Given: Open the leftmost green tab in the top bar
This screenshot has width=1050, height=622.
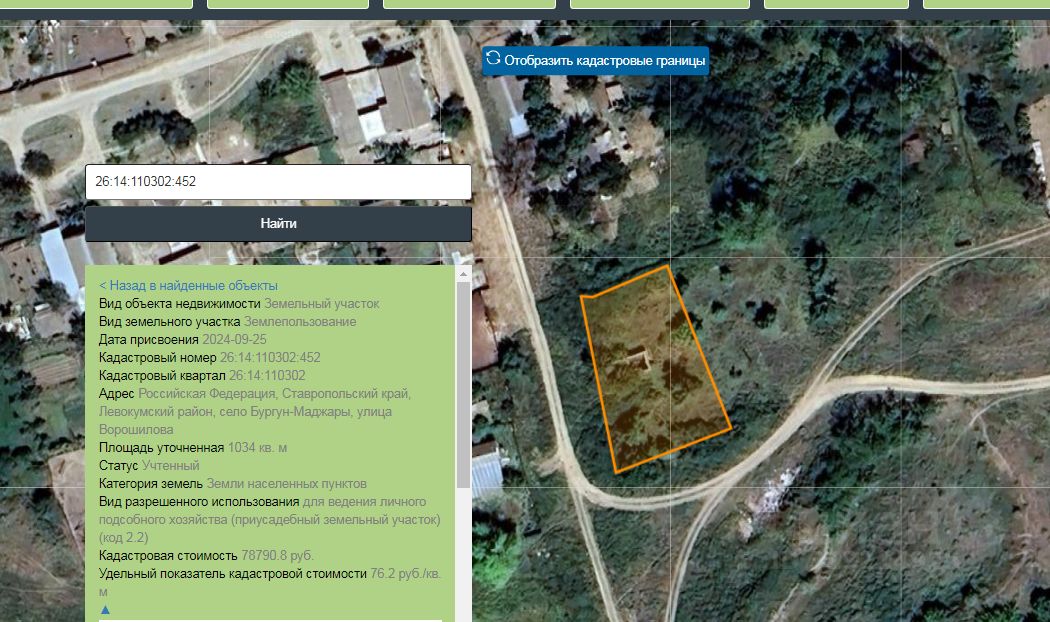Looking at the screenshot, I should (96, 4).
